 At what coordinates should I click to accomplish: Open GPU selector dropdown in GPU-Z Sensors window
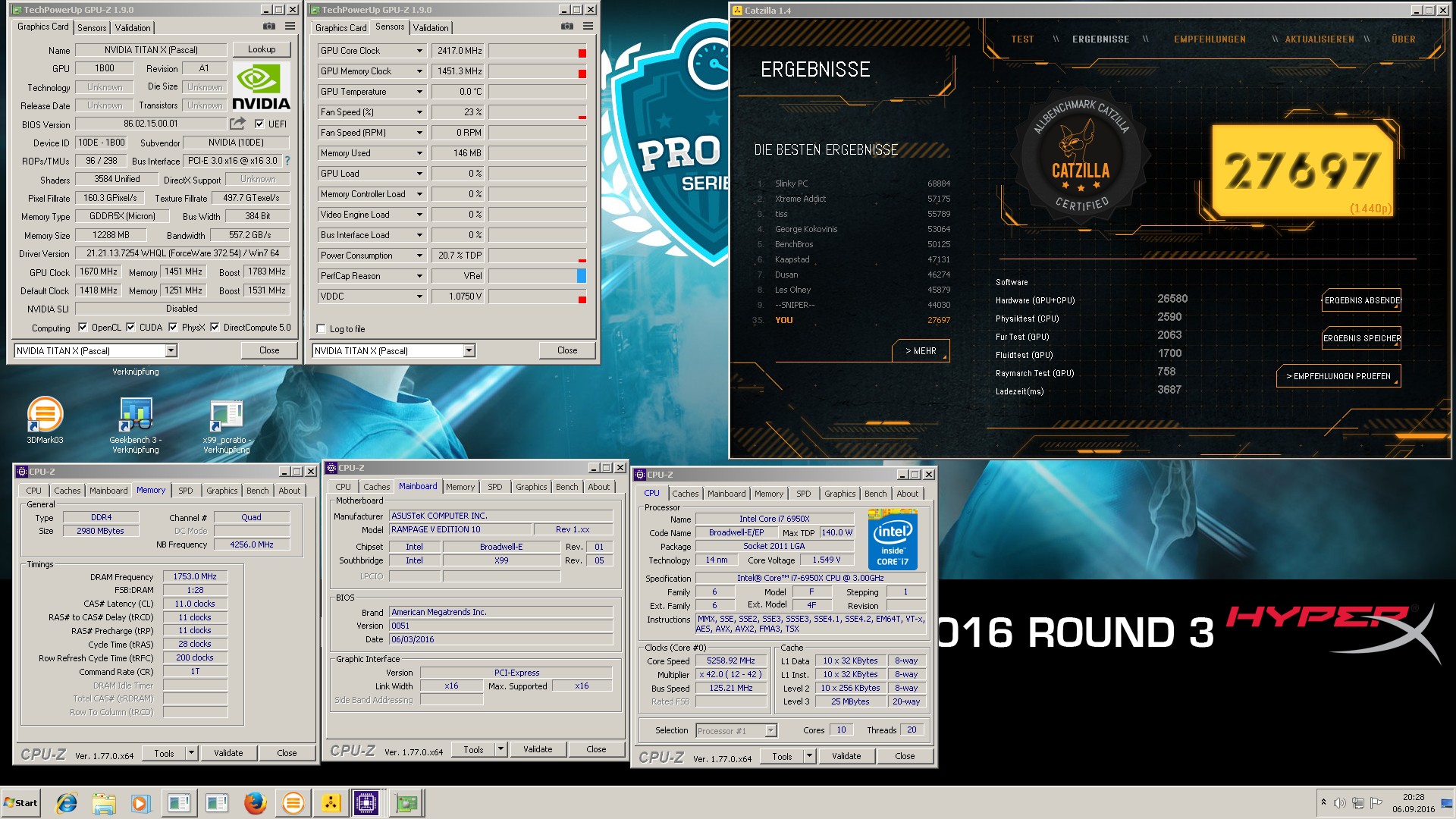pos(469,350)
